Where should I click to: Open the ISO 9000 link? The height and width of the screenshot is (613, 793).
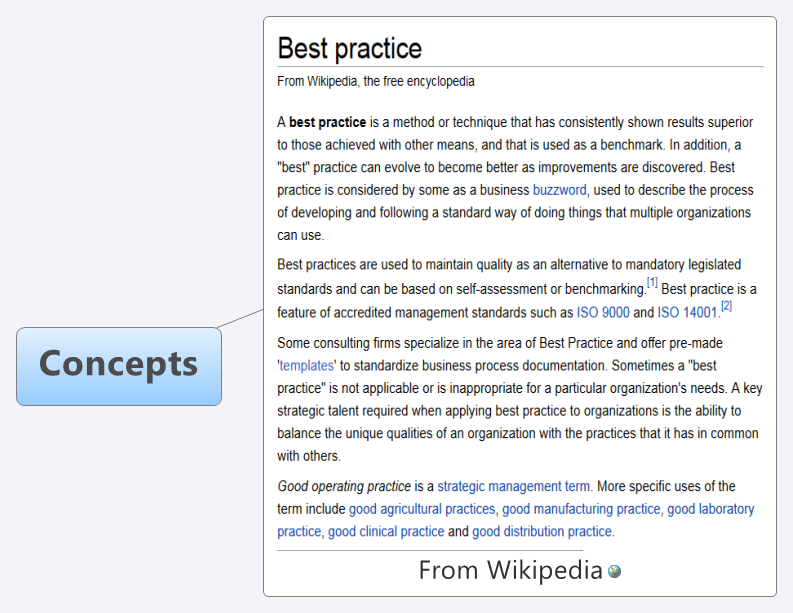(603, 313)
